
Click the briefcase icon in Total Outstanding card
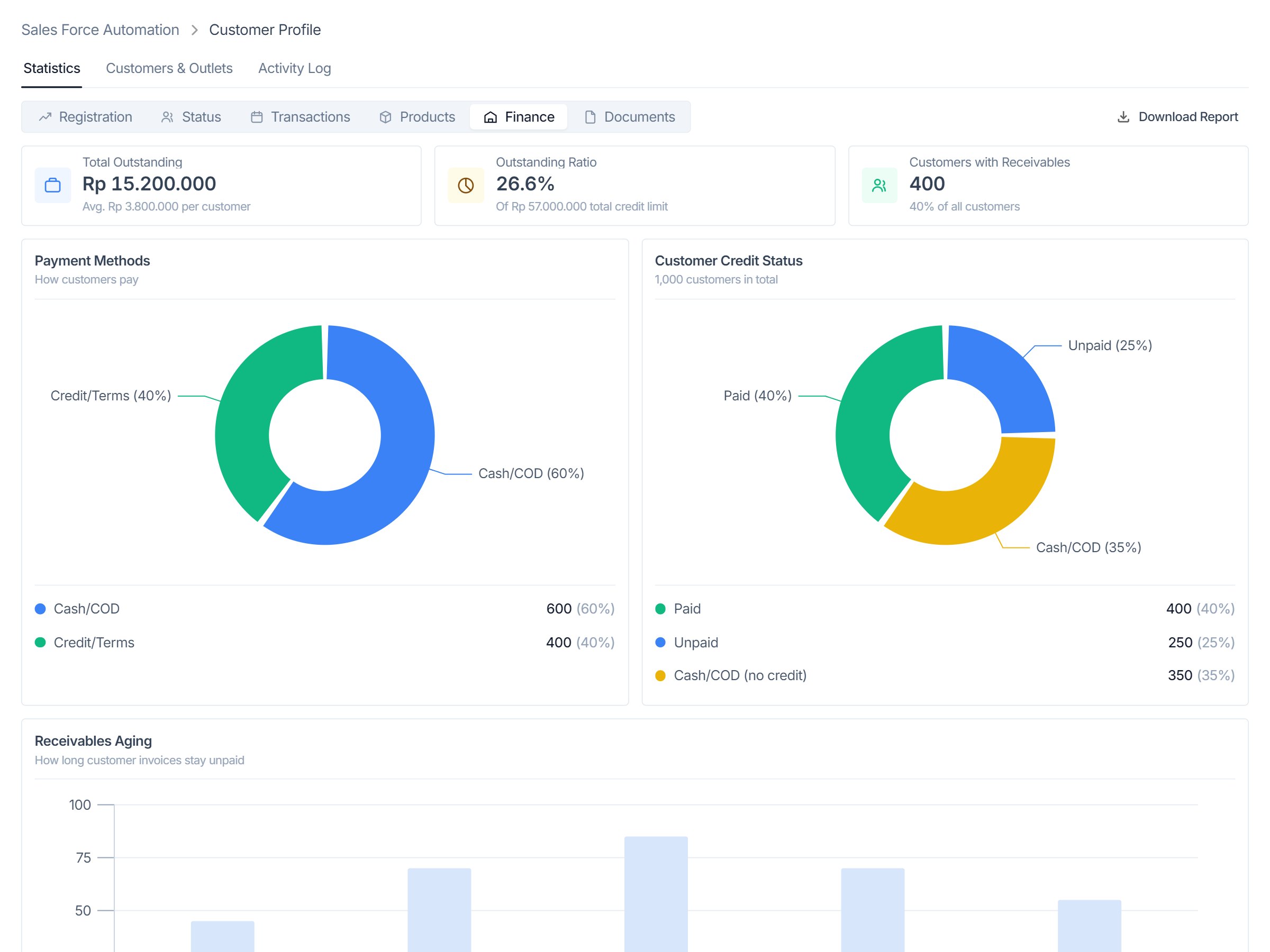(x=53, y=185)
